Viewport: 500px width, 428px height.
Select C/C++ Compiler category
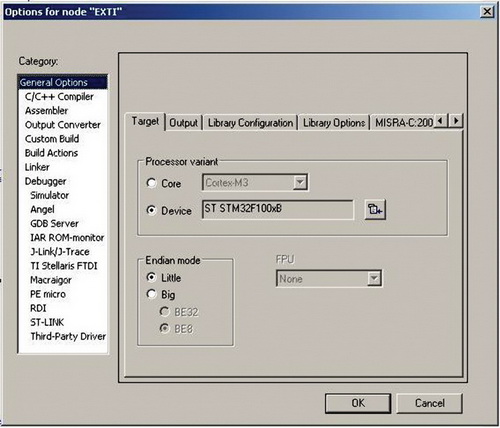tap(59, 97)
